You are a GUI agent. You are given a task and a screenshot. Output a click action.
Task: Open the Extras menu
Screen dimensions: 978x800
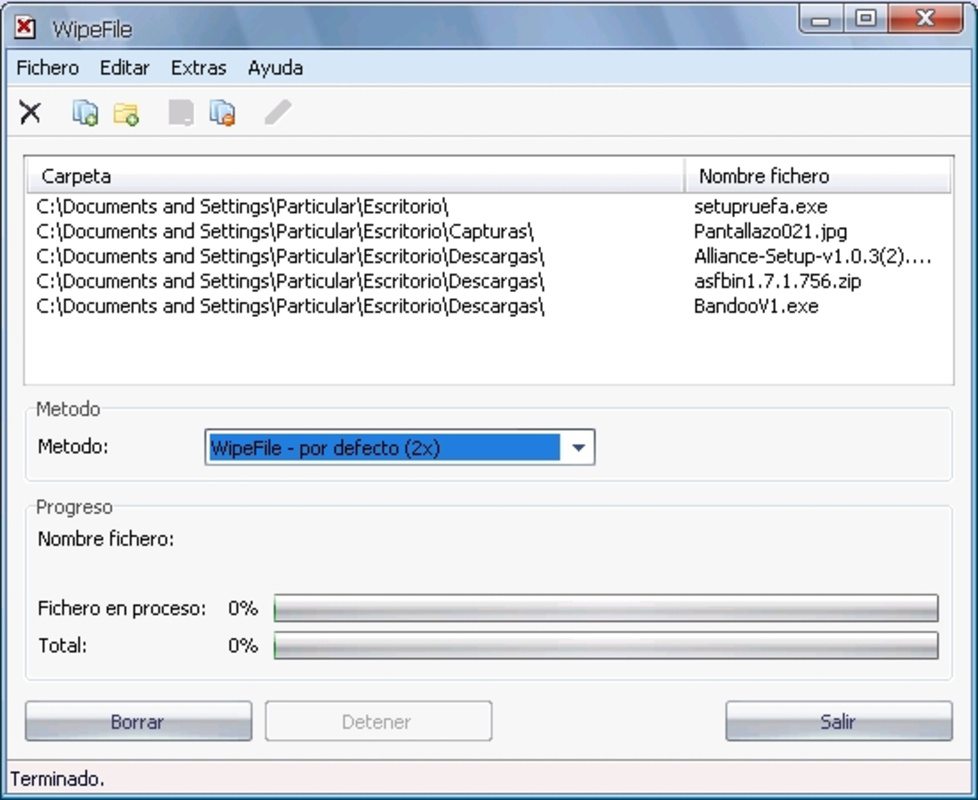(x=198, y=67)
